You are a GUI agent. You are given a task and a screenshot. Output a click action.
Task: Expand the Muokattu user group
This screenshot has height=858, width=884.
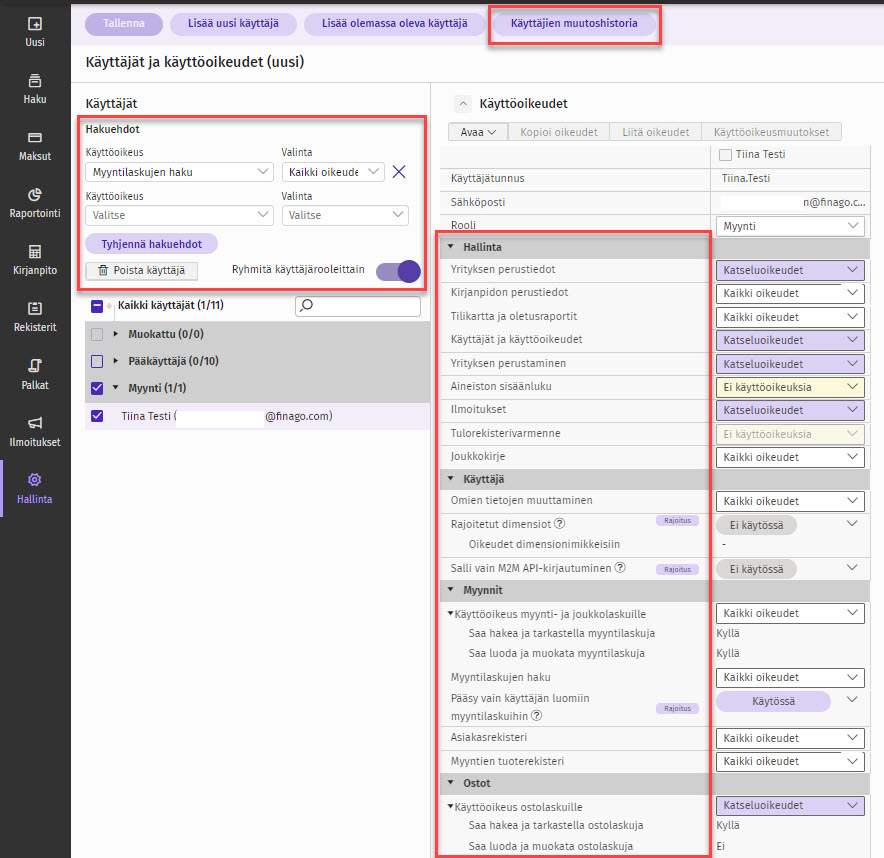pyautogui.click(x=116, y=334)
